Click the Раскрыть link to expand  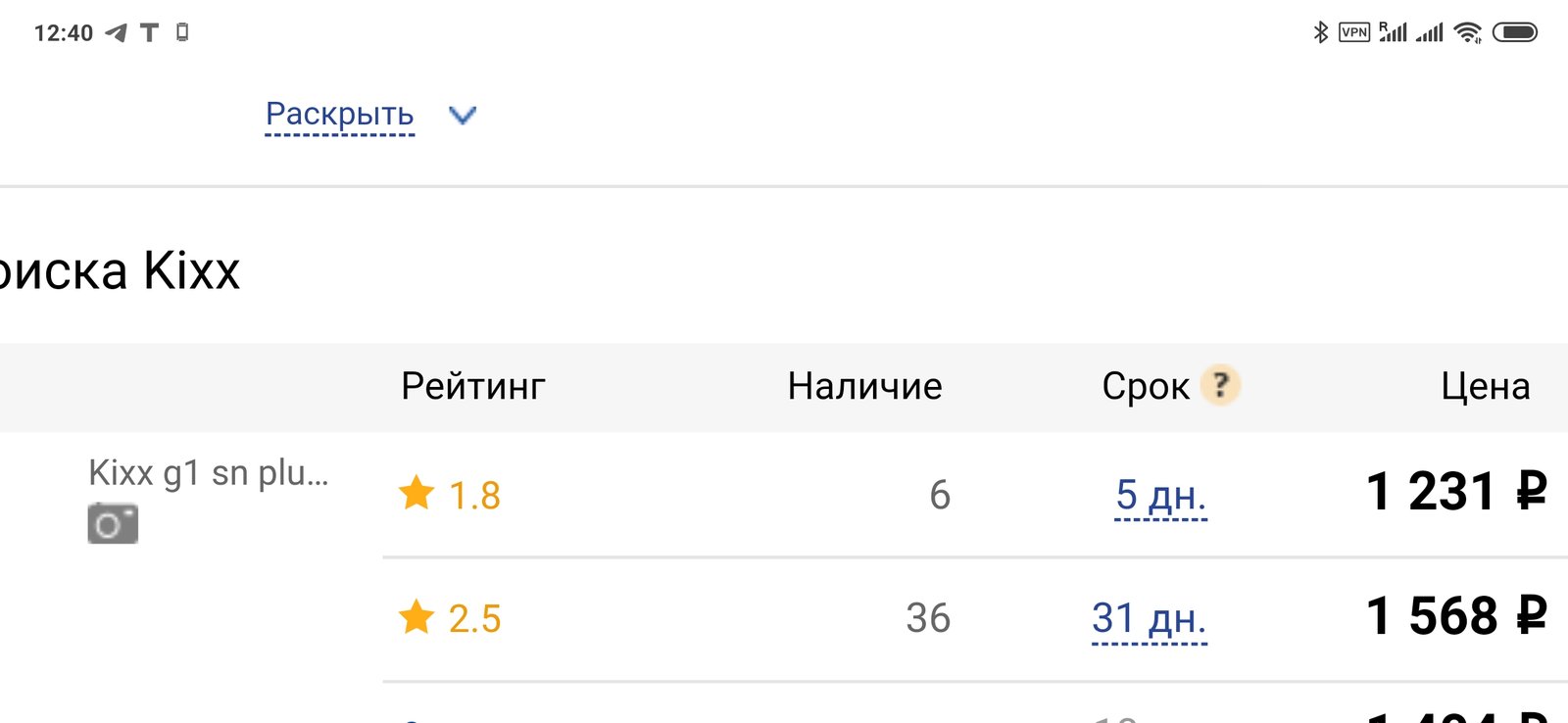pos(340,115)
